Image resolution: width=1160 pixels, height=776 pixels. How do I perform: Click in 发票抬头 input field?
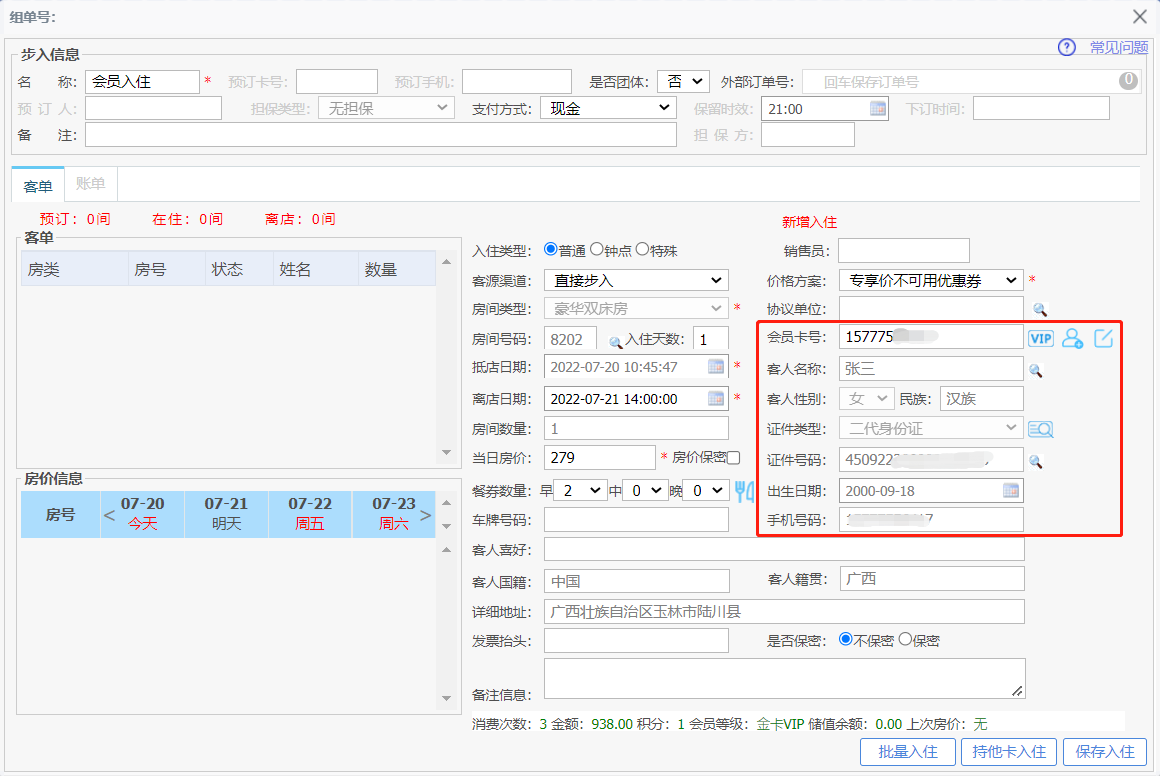636,641
